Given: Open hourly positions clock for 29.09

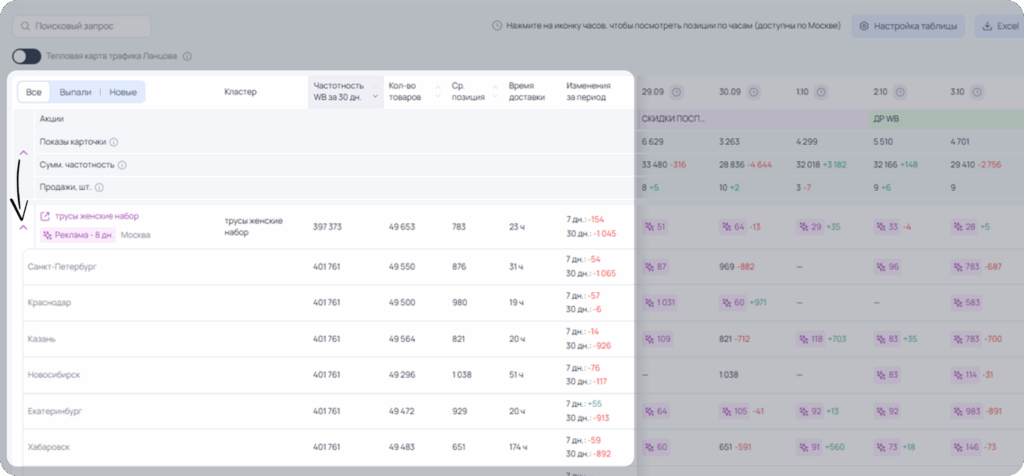Looking at the screenshot, I should tap(677, 93).
